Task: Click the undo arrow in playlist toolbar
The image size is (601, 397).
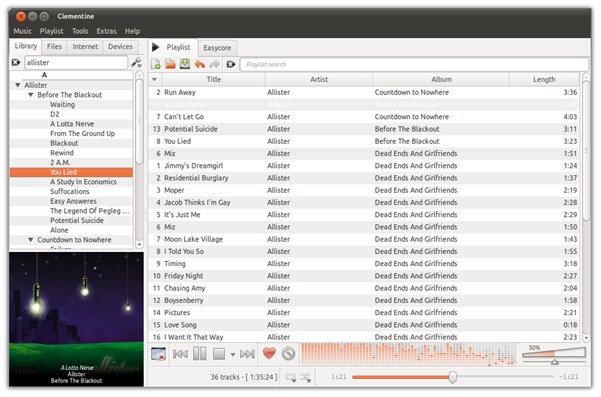Action: 200,64
